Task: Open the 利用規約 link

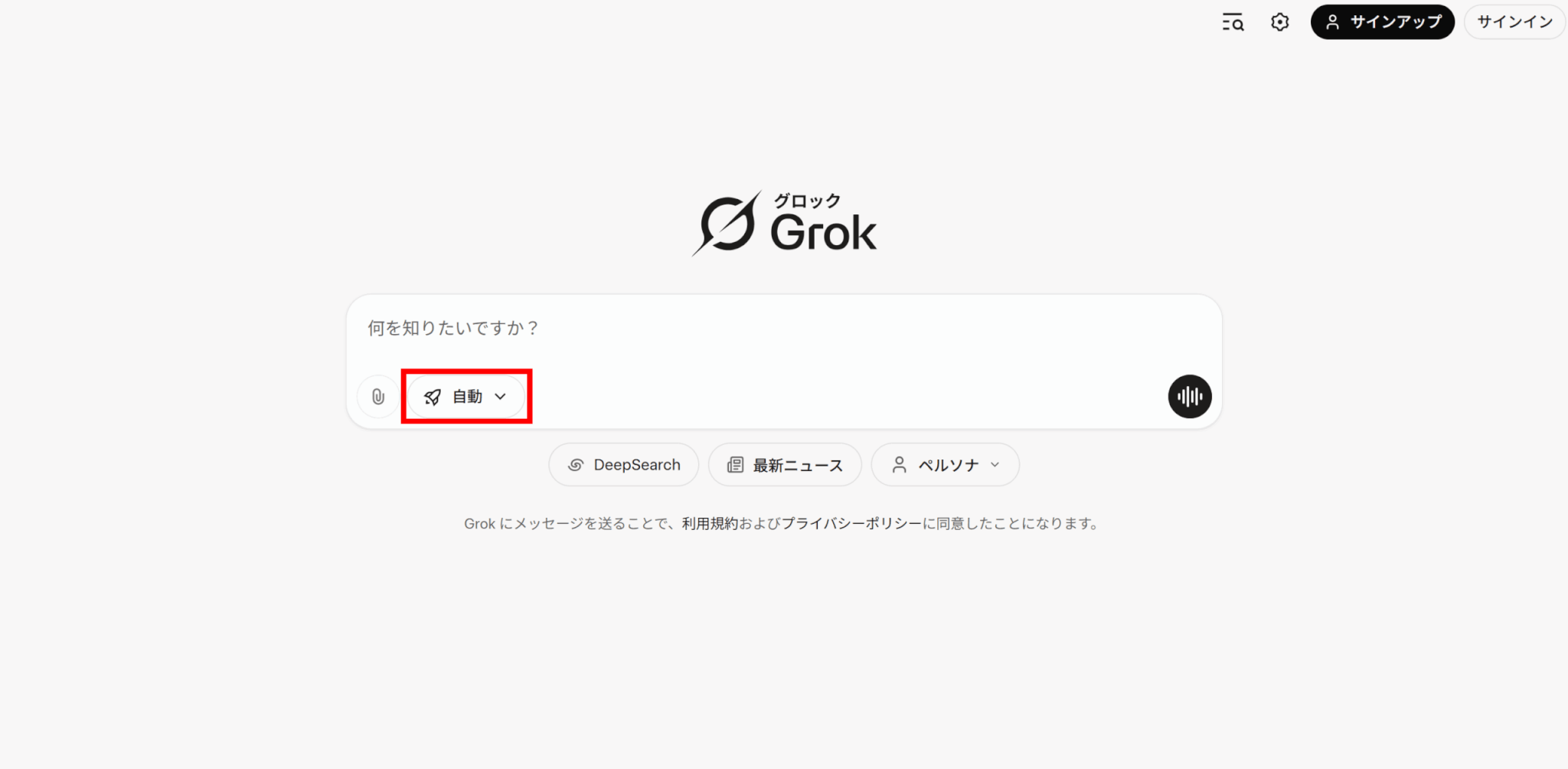Action: [x=710, y=524]
